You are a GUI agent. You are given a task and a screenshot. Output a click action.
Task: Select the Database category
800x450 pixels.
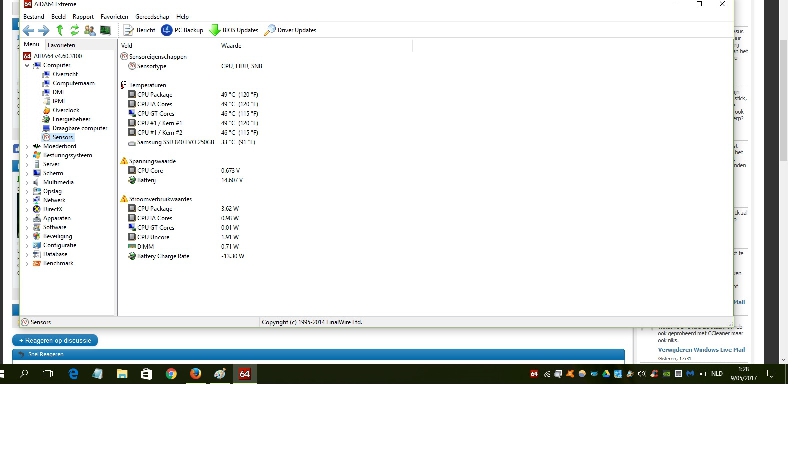50,255
